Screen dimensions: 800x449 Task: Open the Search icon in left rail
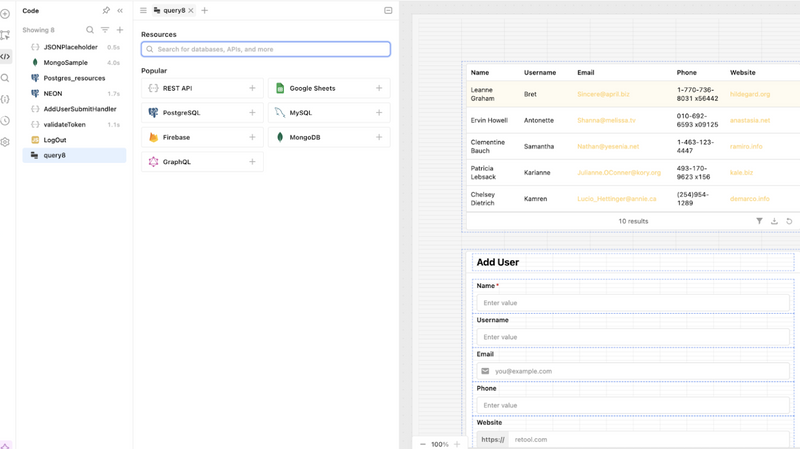pyautogui.click(x=5, y=78)
